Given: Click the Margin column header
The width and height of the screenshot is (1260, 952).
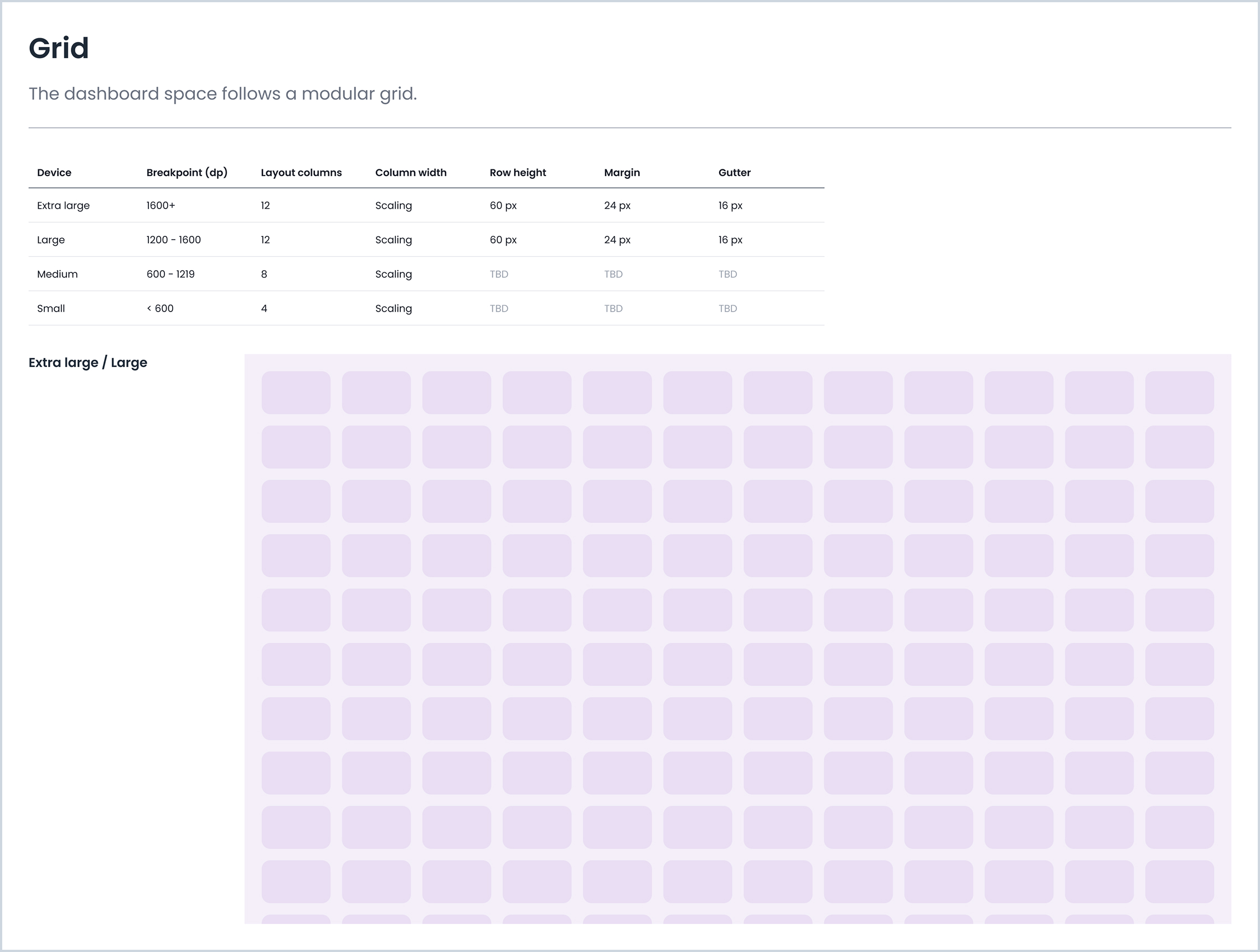Looking at the screenshot, I should [622, 173].
